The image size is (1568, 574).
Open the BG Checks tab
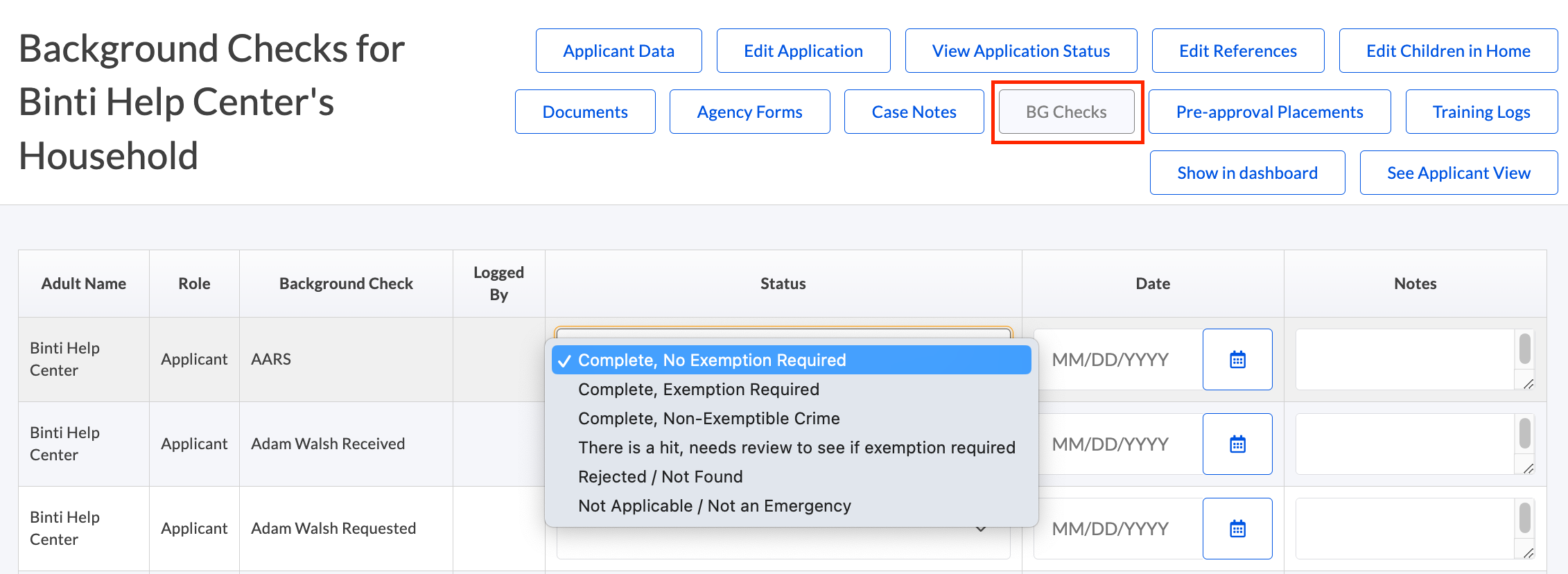pos(1066,112)
